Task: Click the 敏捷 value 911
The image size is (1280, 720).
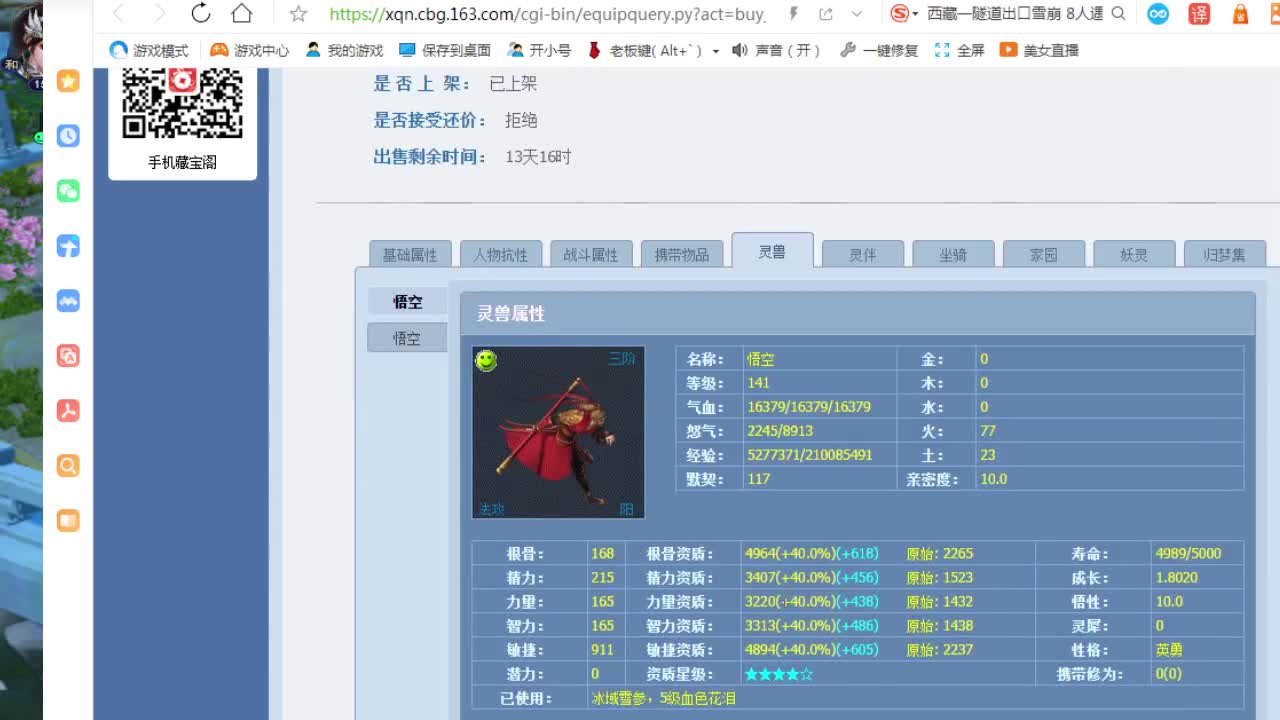Action: click(602, 650)
